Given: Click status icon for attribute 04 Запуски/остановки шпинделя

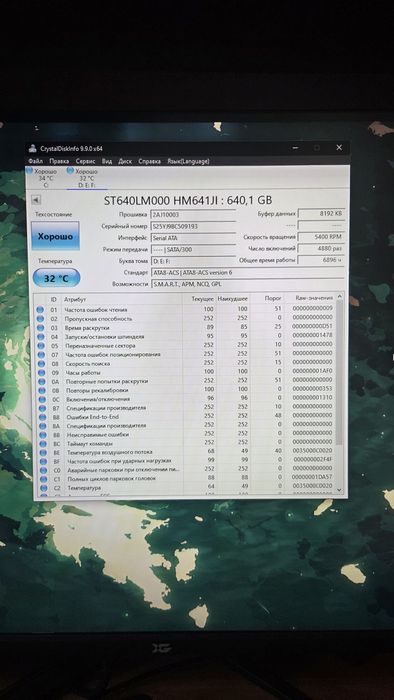Looking at the screenshot, I should click(x=40, y=336).
